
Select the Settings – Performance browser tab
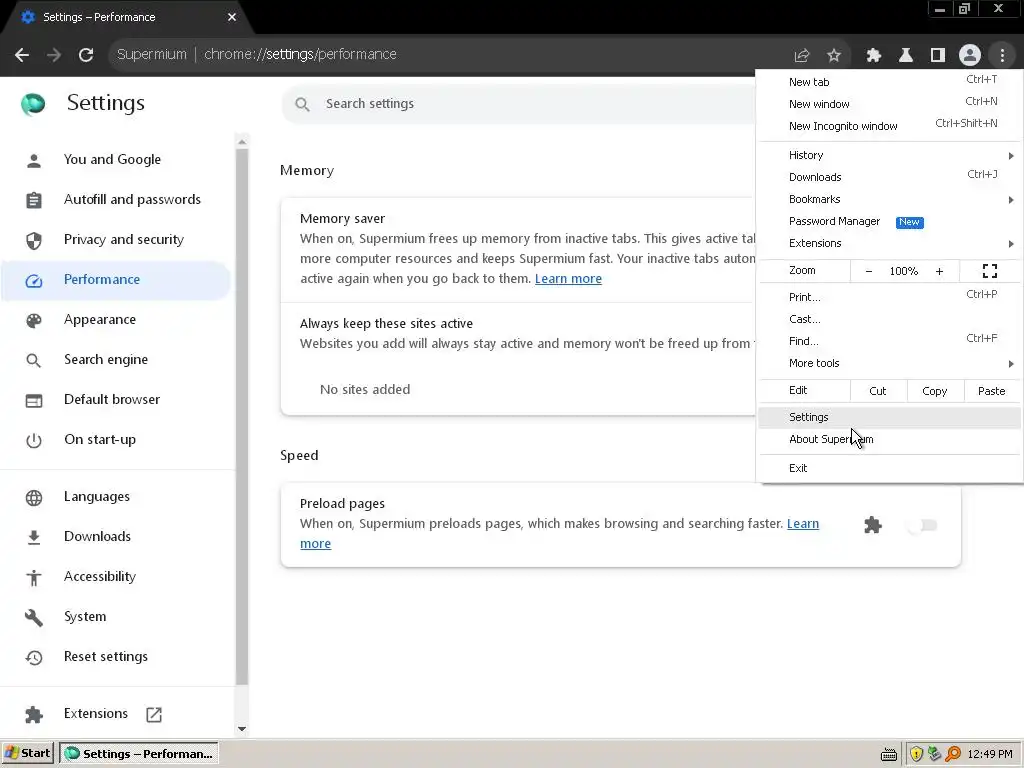point(124,18)
